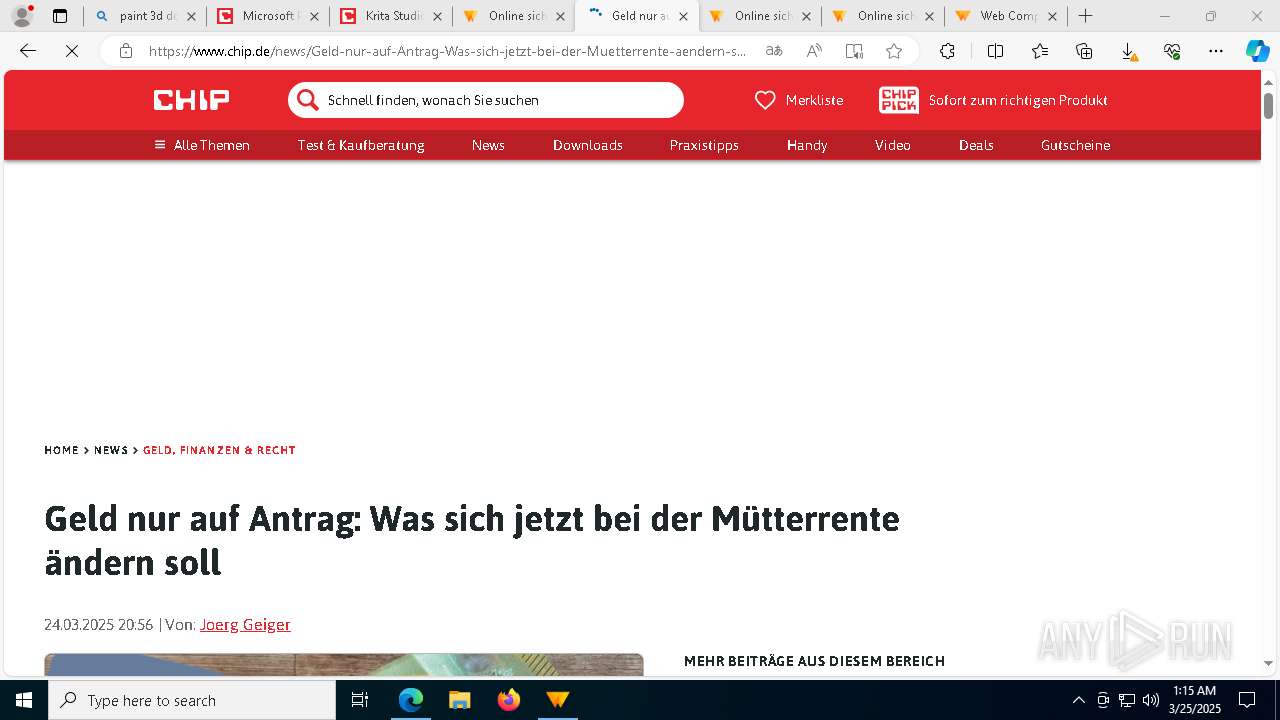Viewport: 1280px width, 720px height.
Task: Launch Firefox from the taskbar
Action: (x=508, y=700)
